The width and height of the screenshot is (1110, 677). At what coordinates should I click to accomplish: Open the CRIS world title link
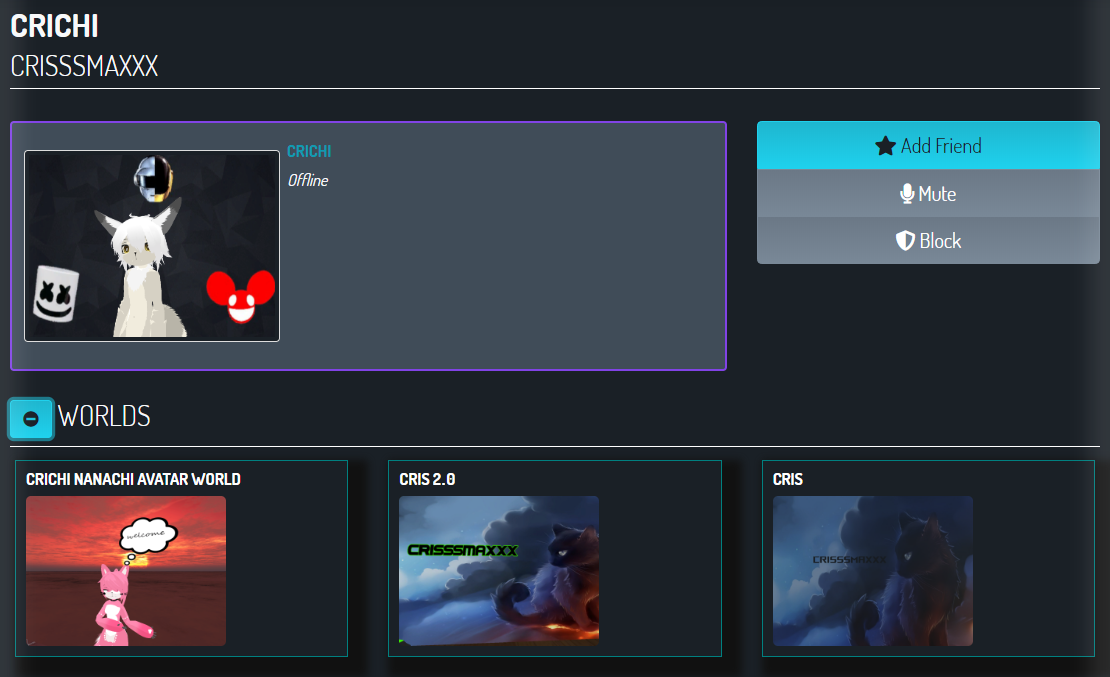pos(788,479)
